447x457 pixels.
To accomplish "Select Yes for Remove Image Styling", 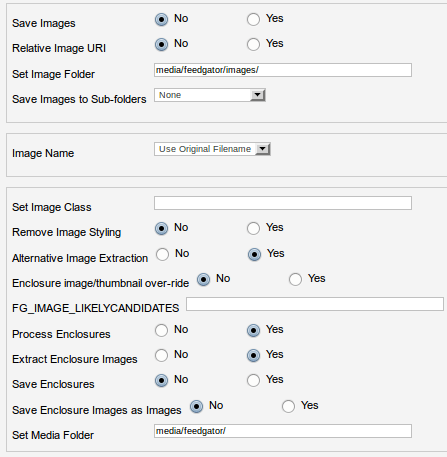I will coord(253,228).
